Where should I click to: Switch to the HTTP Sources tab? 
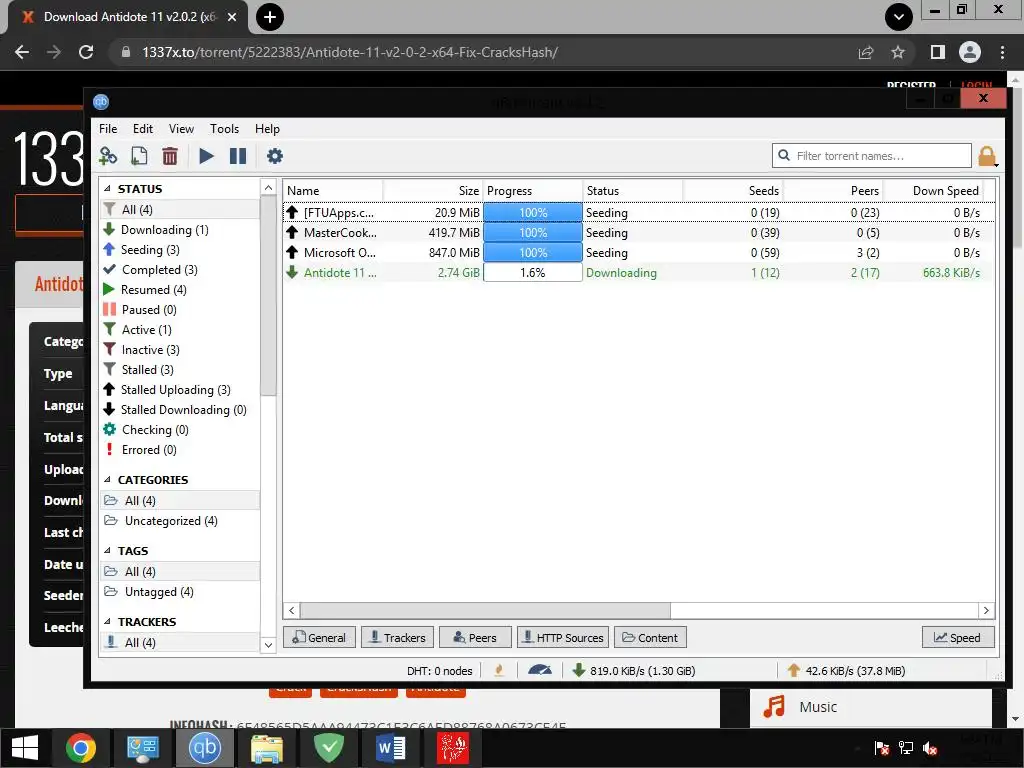[563, 637]
